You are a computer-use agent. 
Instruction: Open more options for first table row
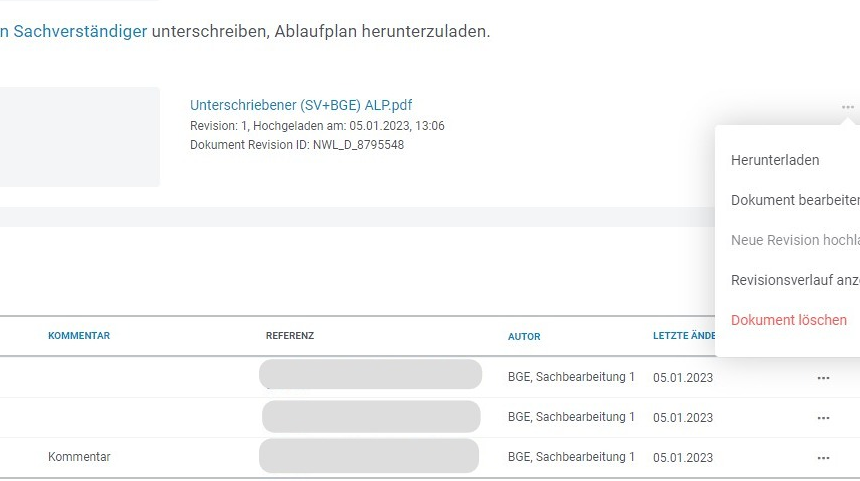[823, 378]
